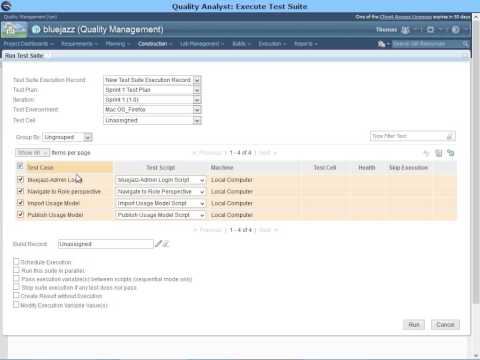Viewport: 480px width, 360px height.
Task: Enable the Schedule Execution checkbox
Action: click(x=16, y=261)
